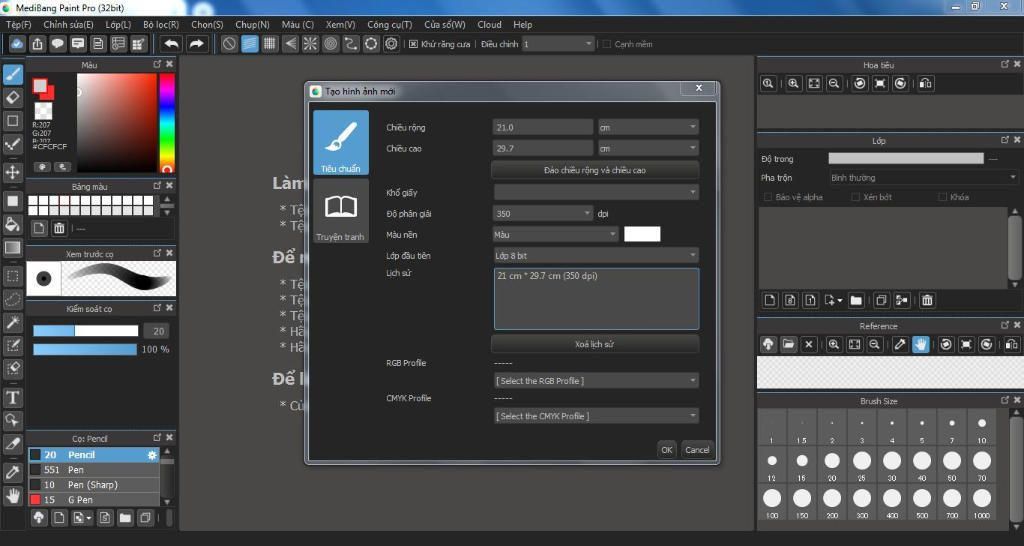Open the Help menu

[x=522, y=24]
